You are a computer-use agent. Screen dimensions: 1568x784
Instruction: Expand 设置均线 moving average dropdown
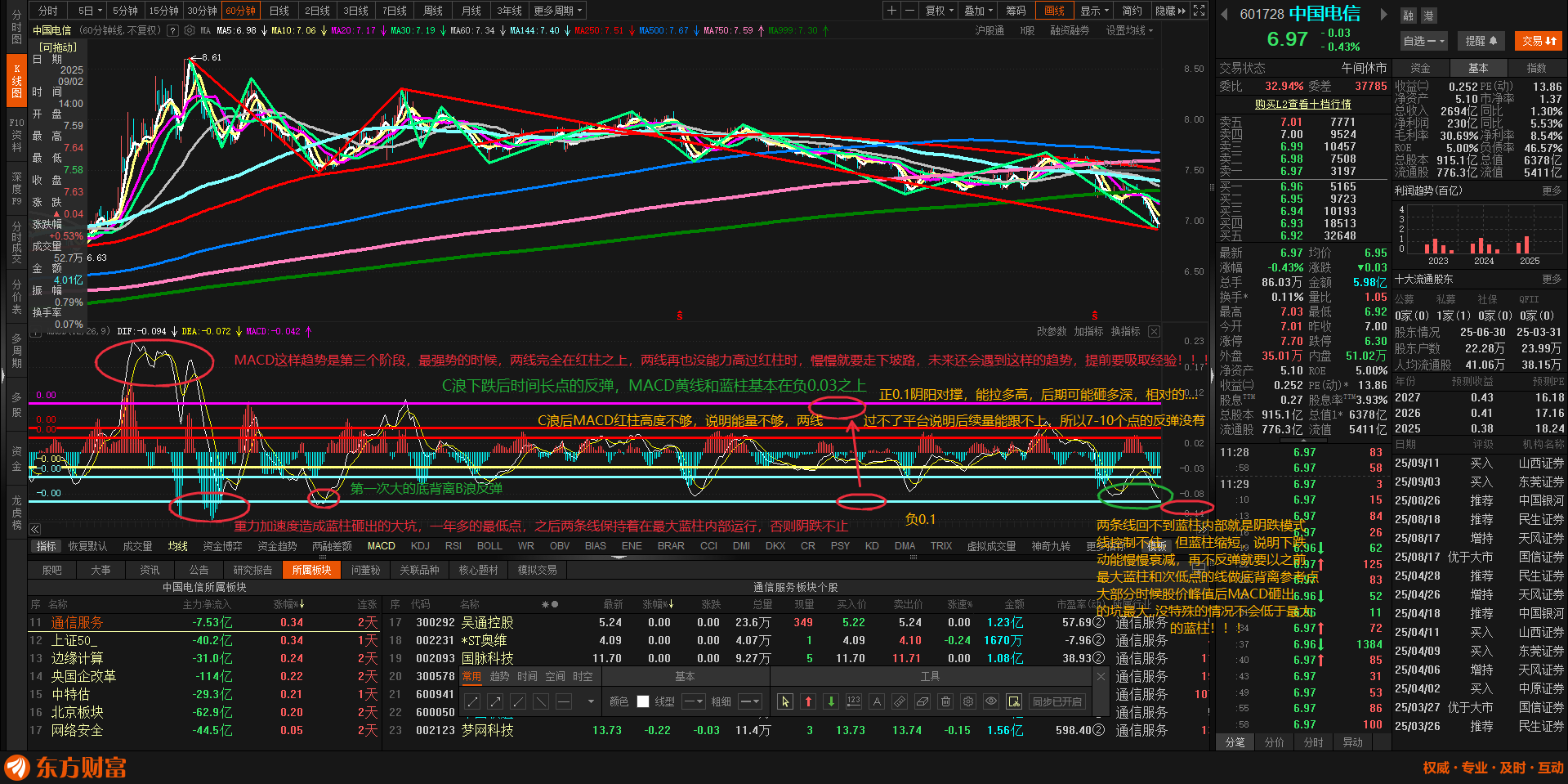coord(1130,30)
